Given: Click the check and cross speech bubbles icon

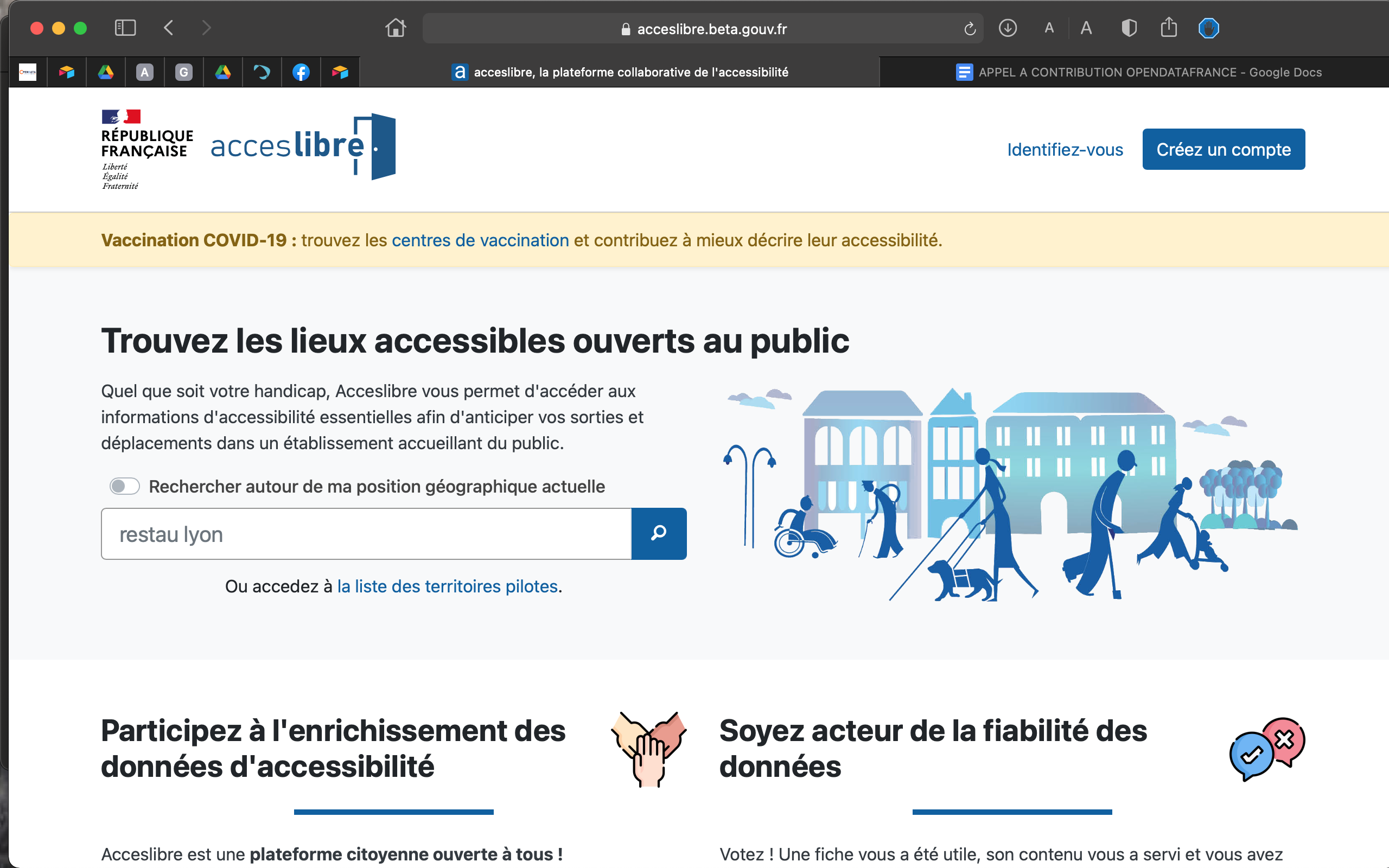Looking at the screenshot, I should [1267, 749].
